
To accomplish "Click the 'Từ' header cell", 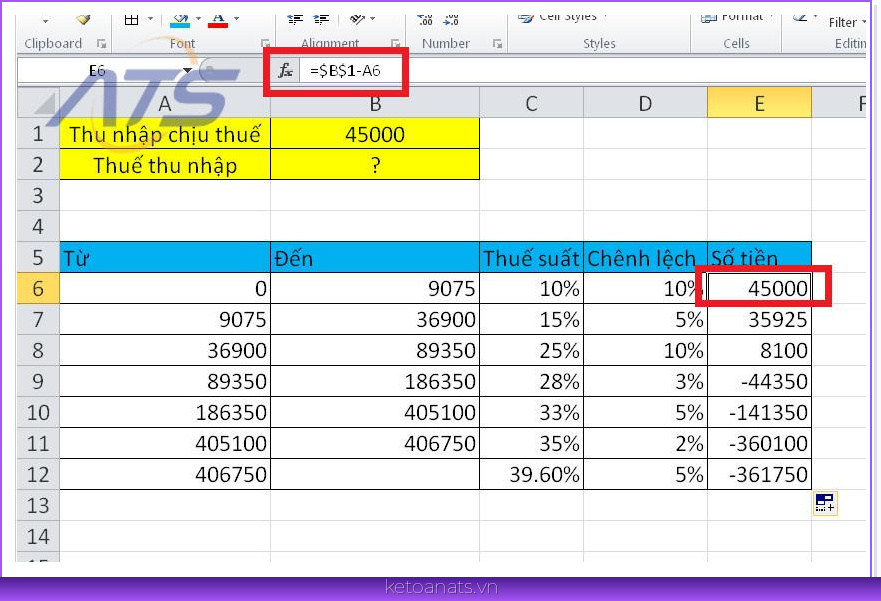I will (x=165, y=258).
